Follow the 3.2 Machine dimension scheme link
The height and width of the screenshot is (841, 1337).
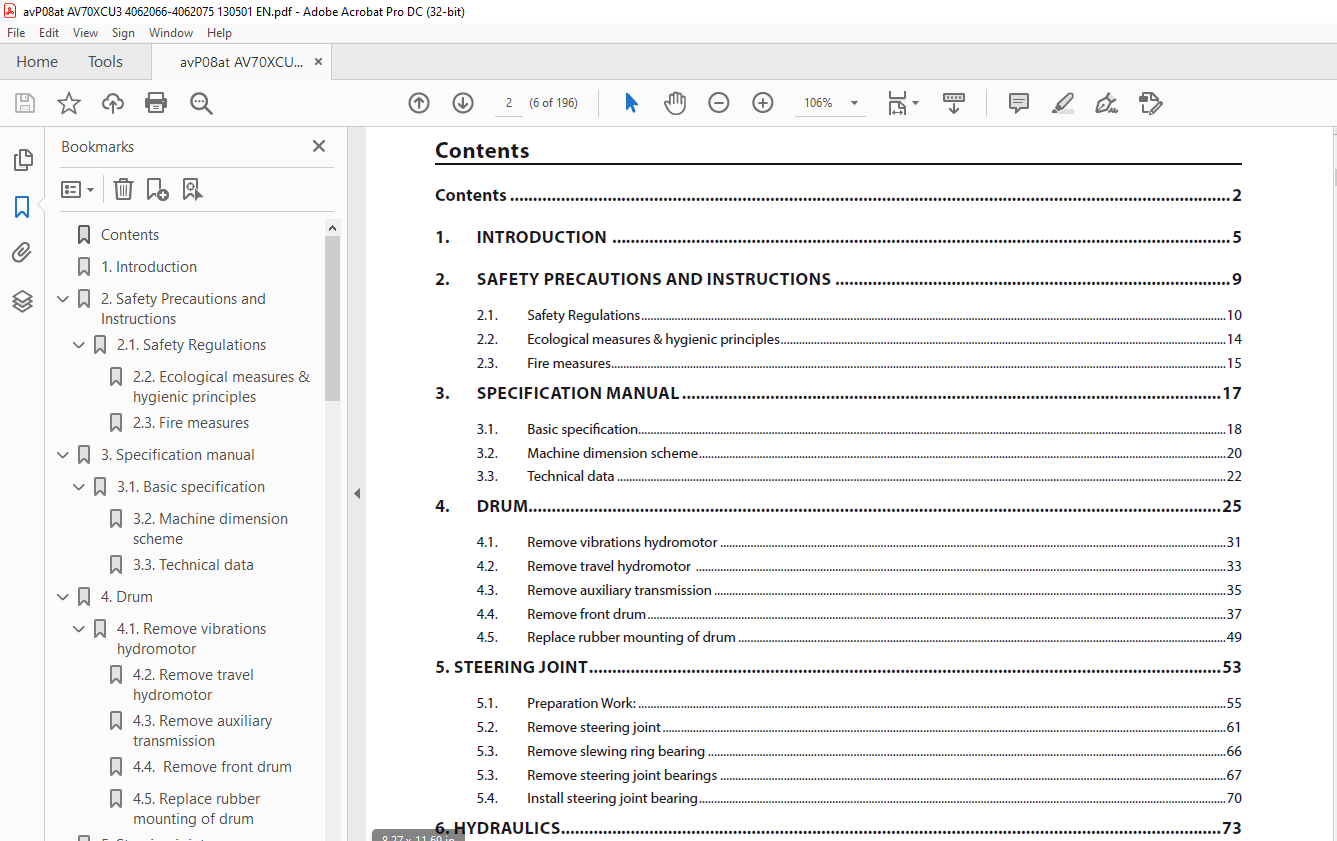[859, 453]
